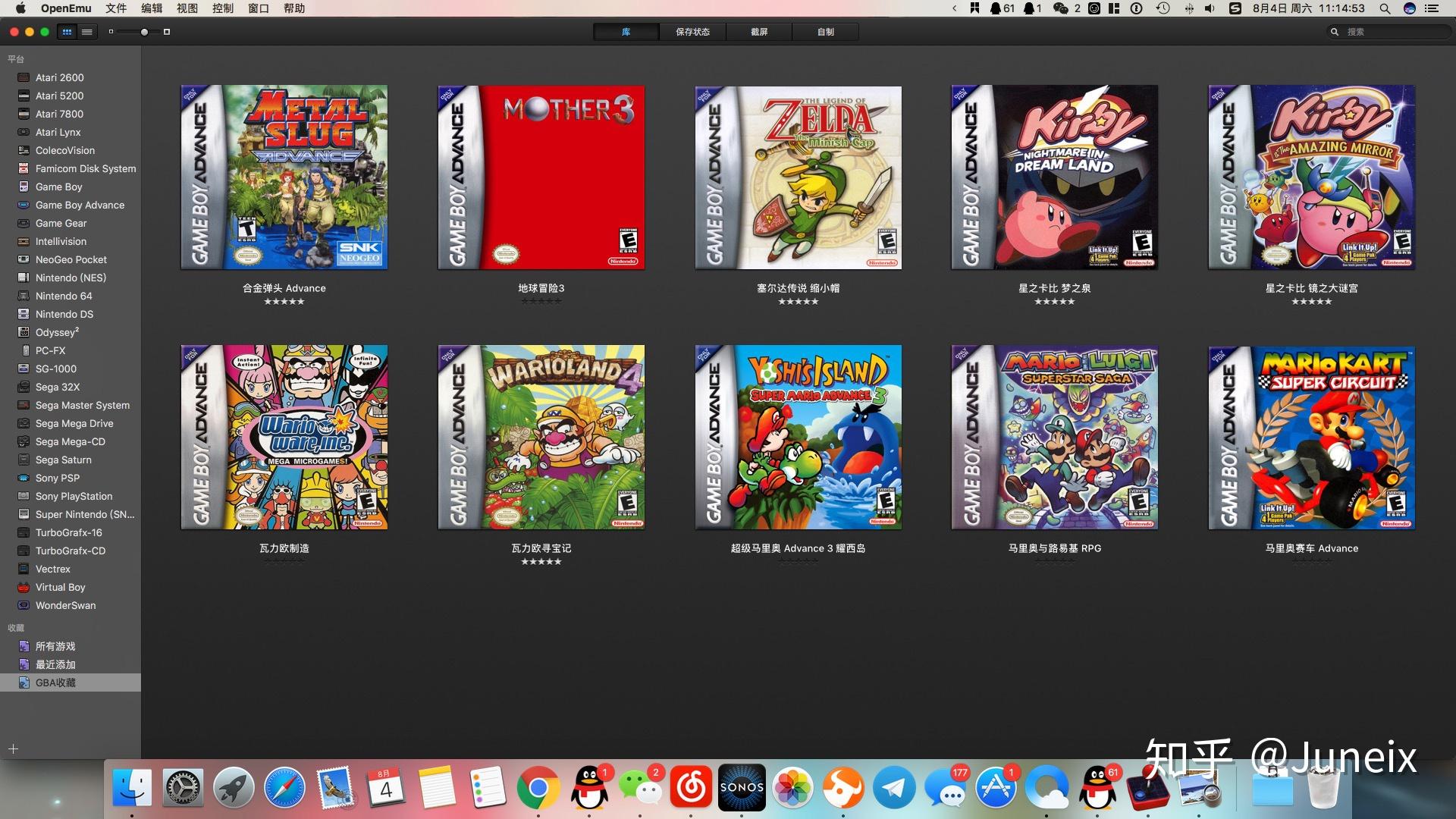Viewport: 1456px width, 819px height.
Task: Select Nintendo DS in the sidebar
Action: 64,314
